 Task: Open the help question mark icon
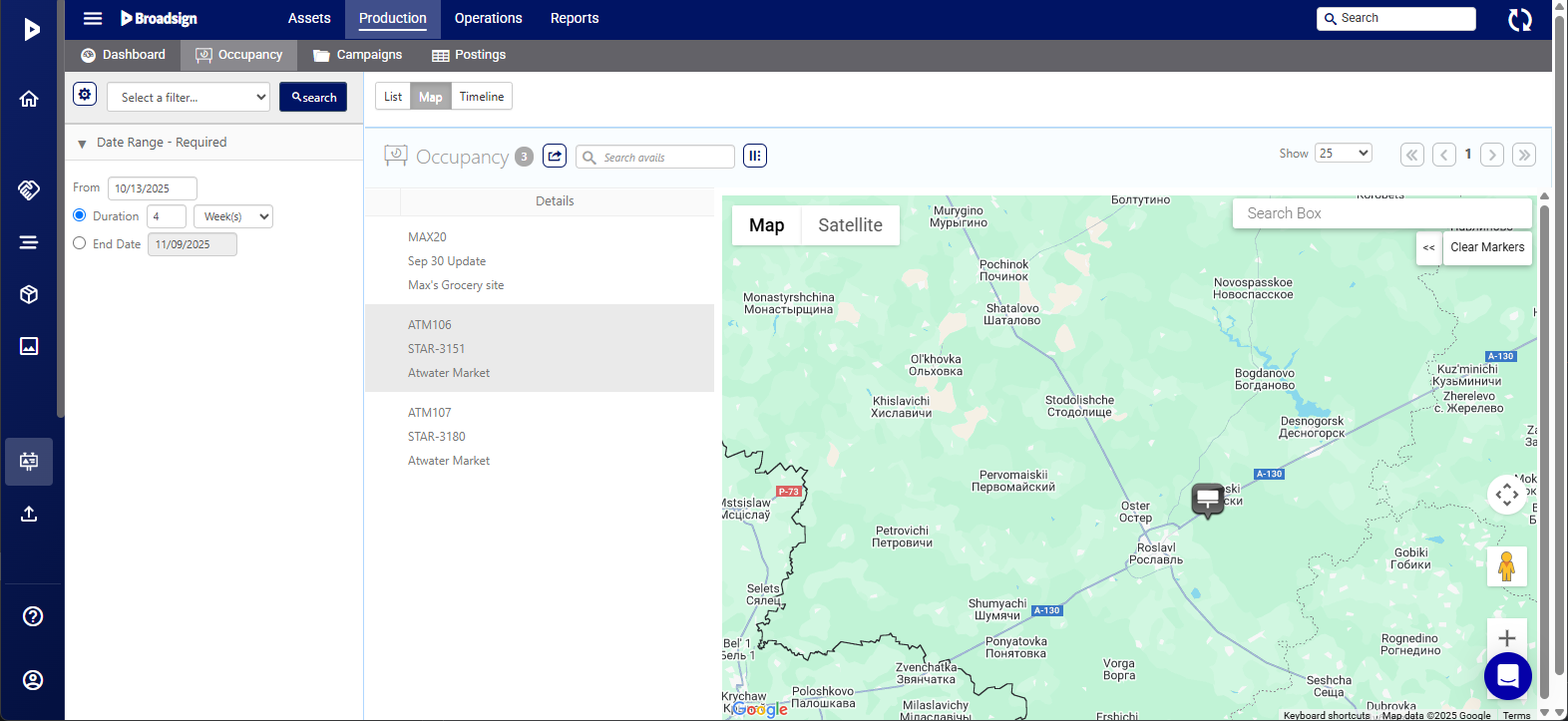[x=33, y=616]
